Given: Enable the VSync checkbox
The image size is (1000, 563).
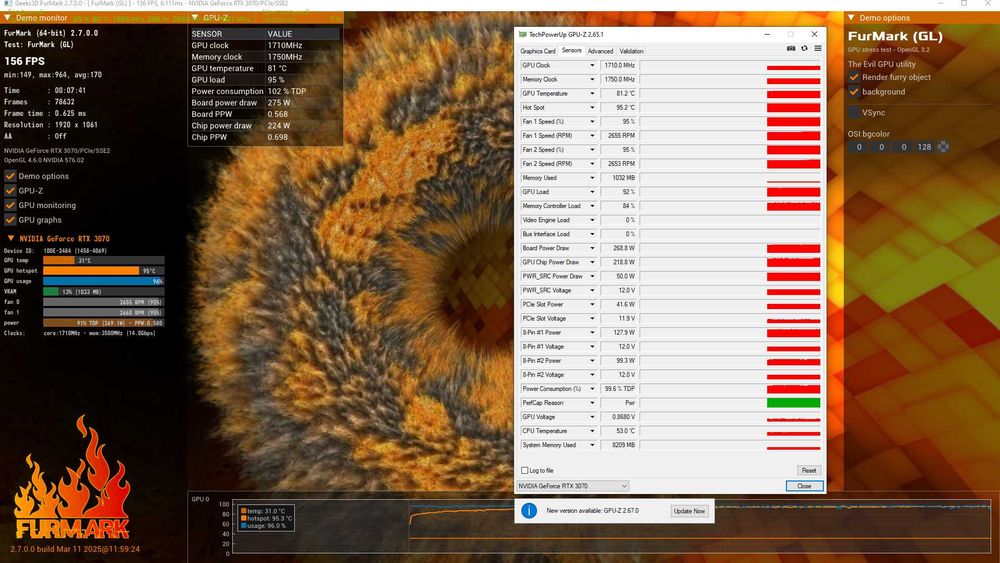Looking at the screenshot, I should point(854,112).
